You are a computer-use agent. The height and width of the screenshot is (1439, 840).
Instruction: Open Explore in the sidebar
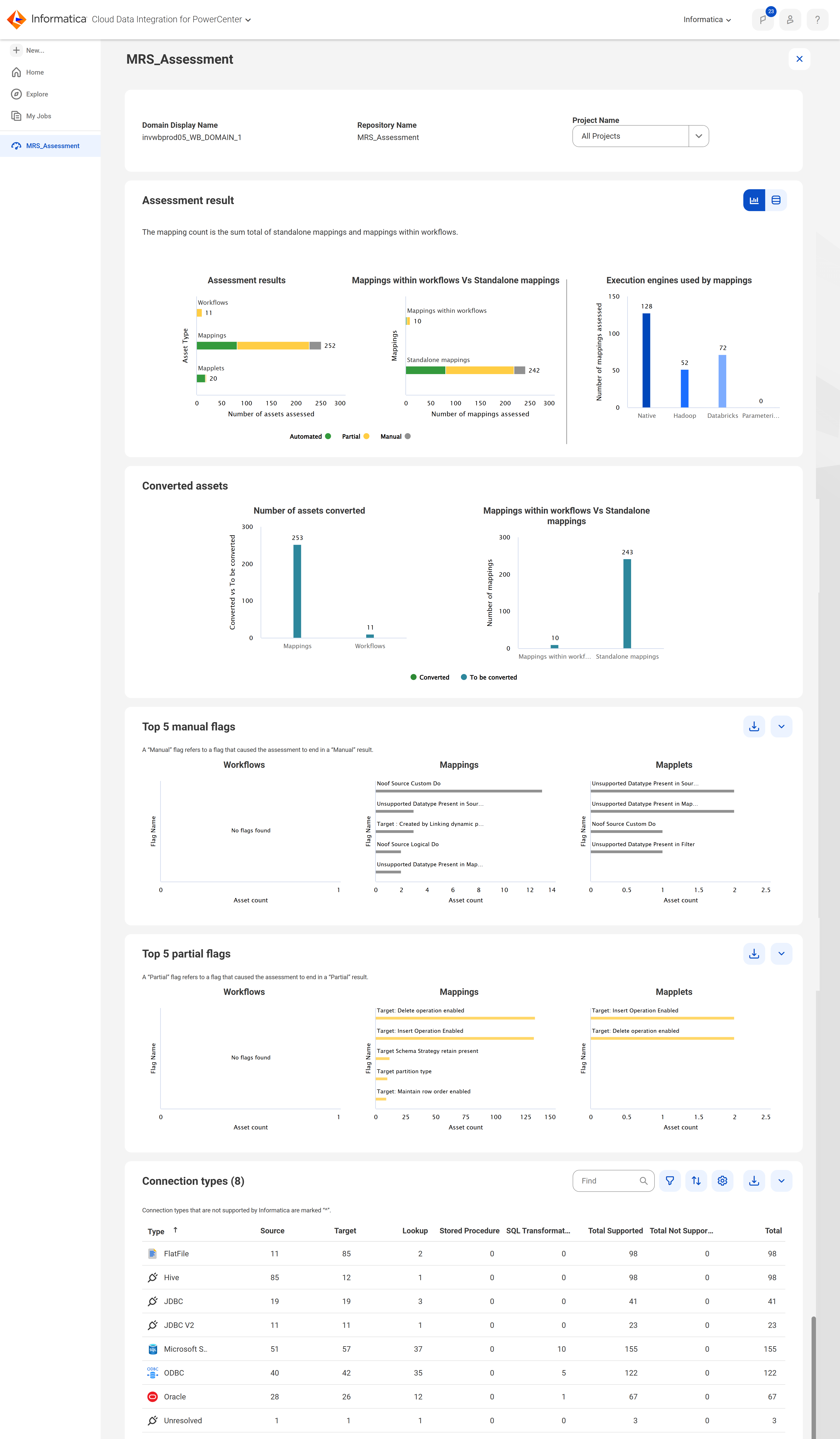pyautogui.click(x=37, y=94)
